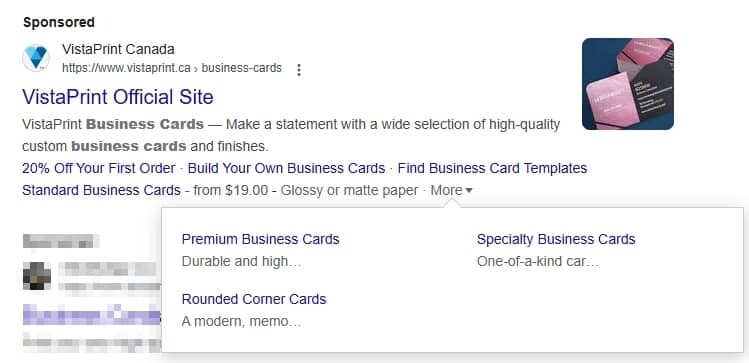Image resolution: width=749 pixels, height=363 pixels.
Task: Open the three-dot ad options menu
Action: (299, 70)
